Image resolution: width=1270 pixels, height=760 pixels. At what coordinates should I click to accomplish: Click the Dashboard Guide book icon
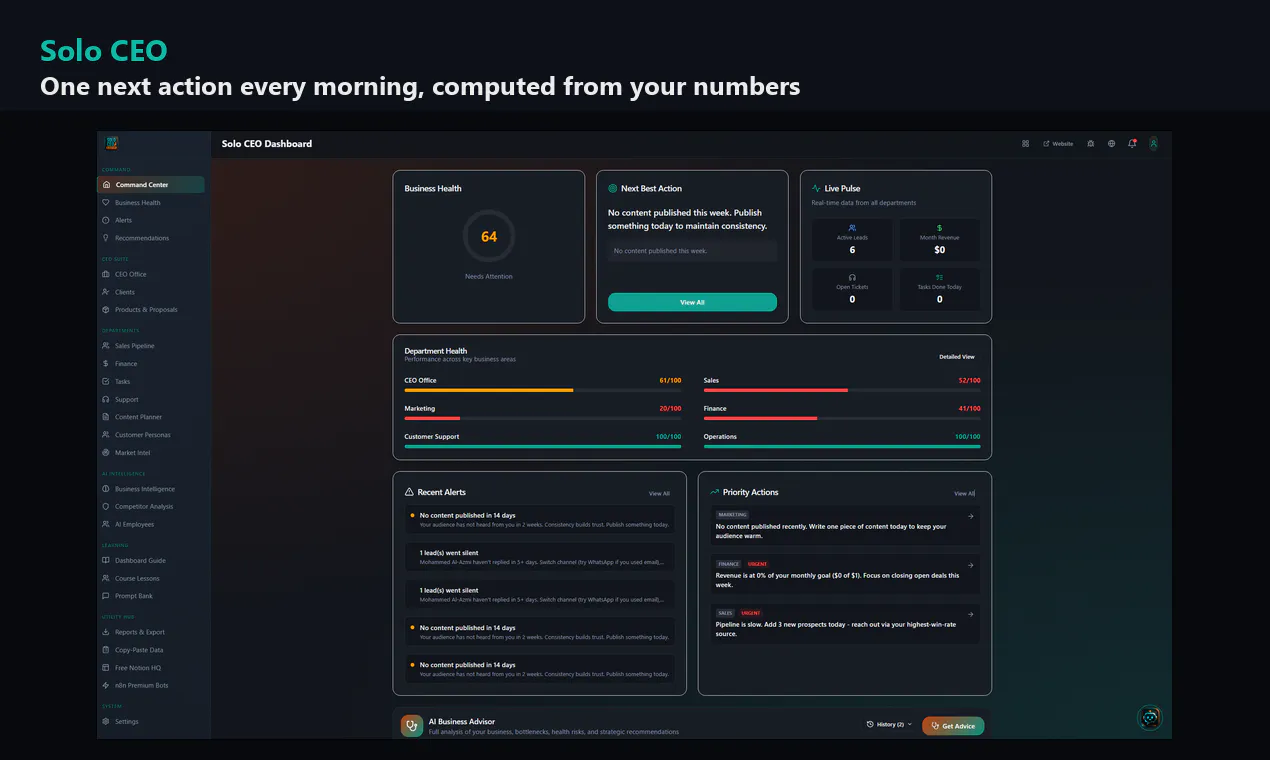(106, 561)
